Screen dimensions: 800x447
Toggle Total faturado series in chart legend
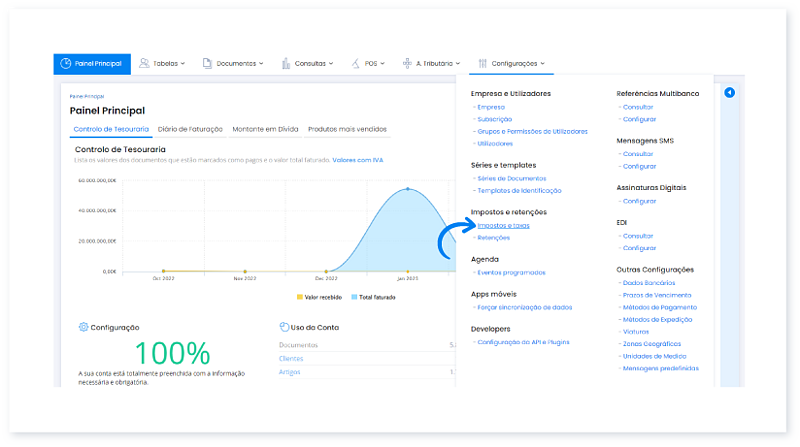click(374, 297)
